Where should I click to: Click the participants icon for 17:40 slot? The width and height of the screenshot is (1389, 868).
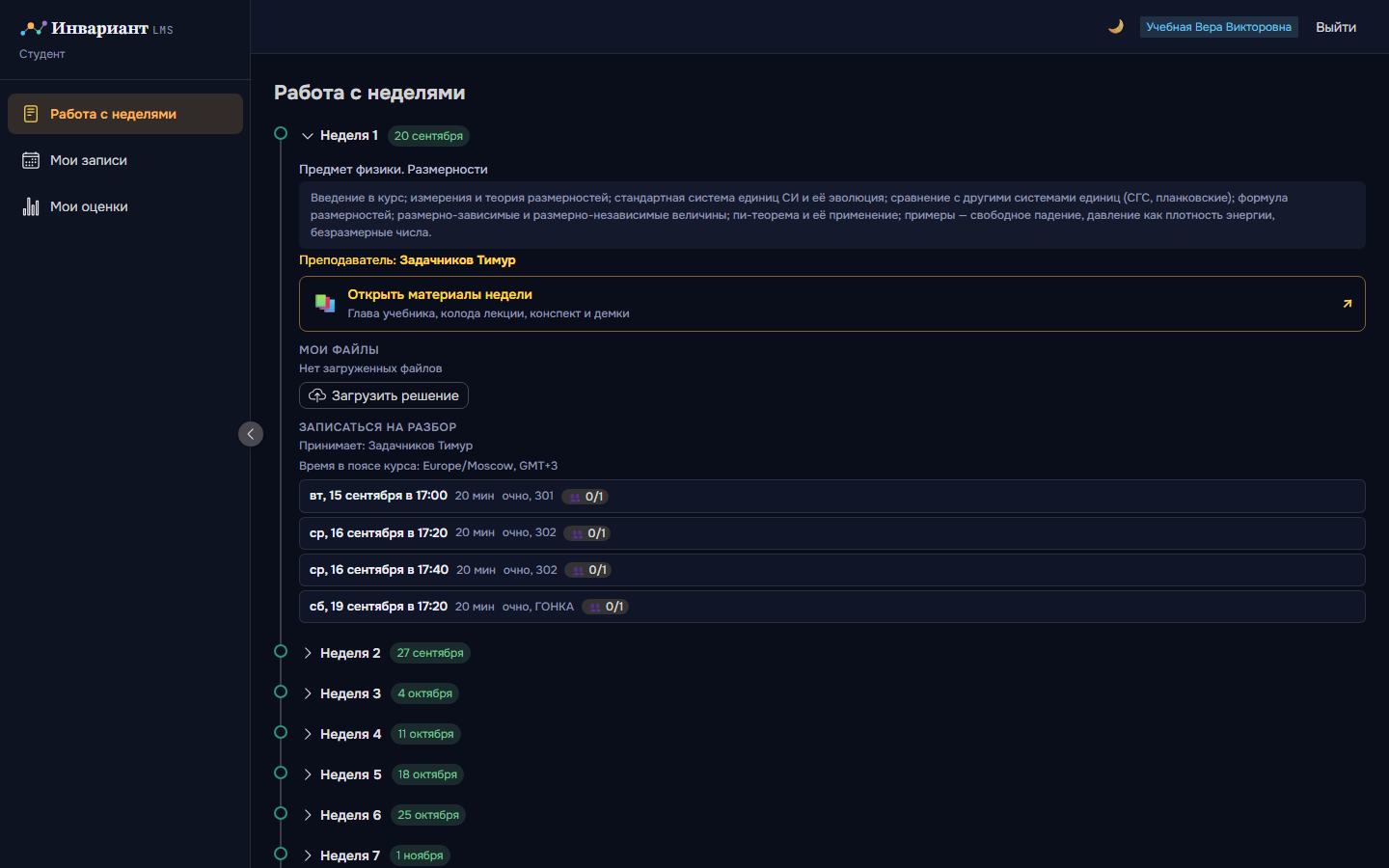pyautogui.click(x=578, y=570)
